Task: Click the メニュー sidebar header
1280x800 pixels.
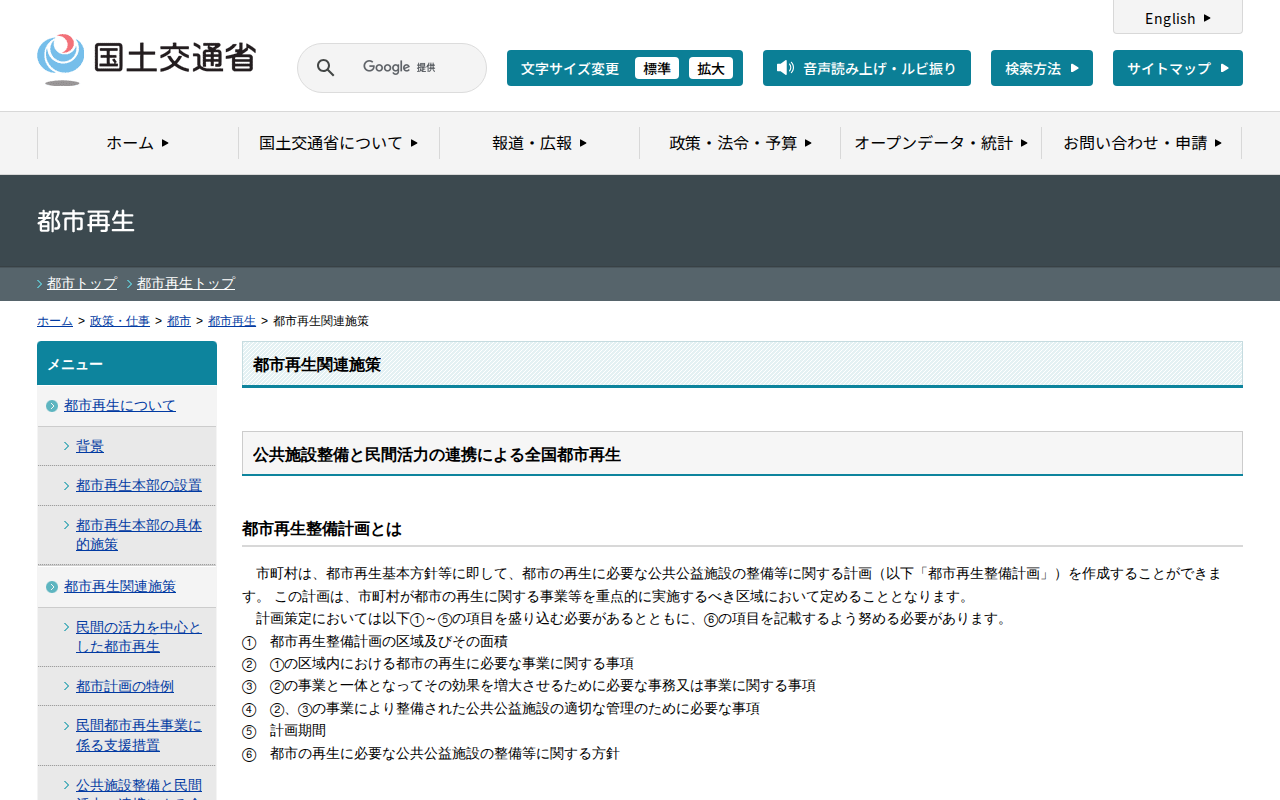Action: pyautogui.click(x=127, y=363)
